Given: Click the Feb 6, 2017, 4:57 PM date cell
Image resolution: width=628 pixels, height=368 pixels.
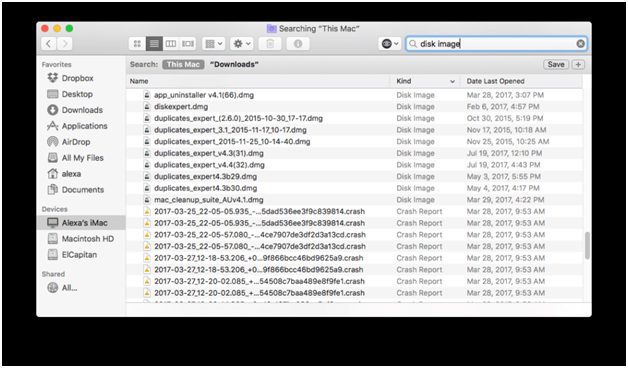Looking at the screenshot, I should pos(503,107).
